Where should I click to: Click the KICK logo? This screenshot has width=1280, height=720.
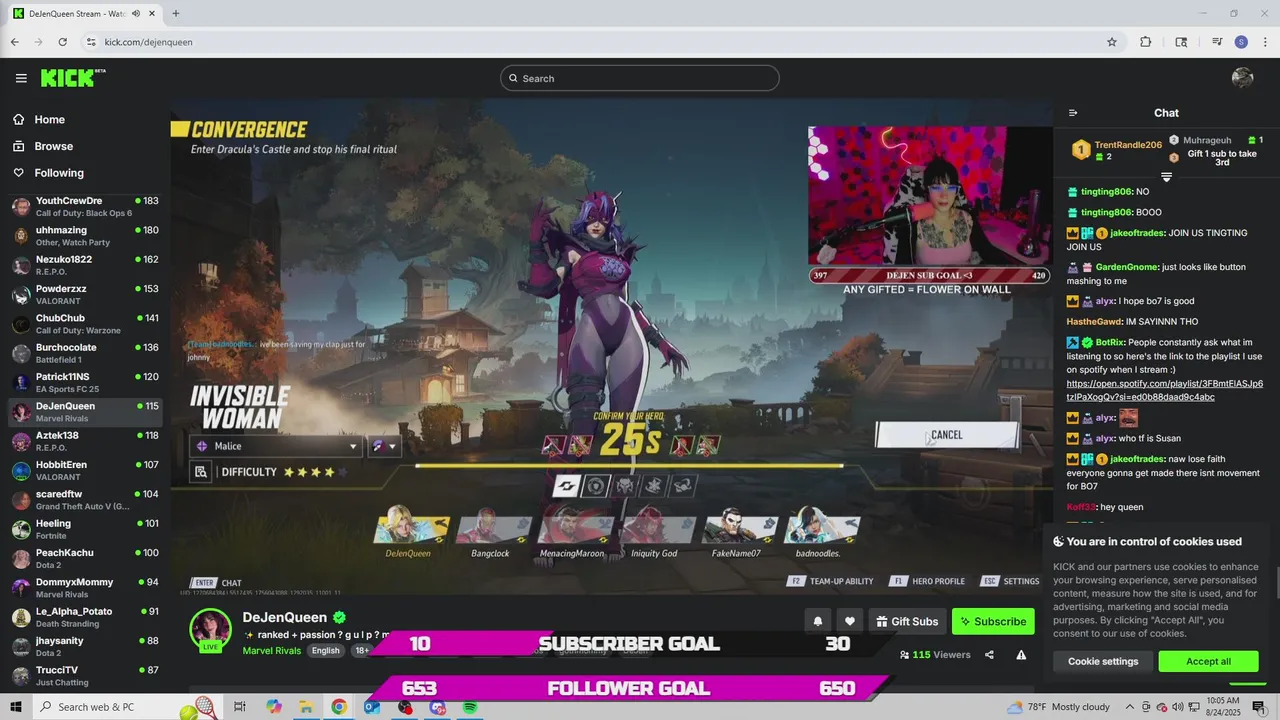[x=73, y=78]
